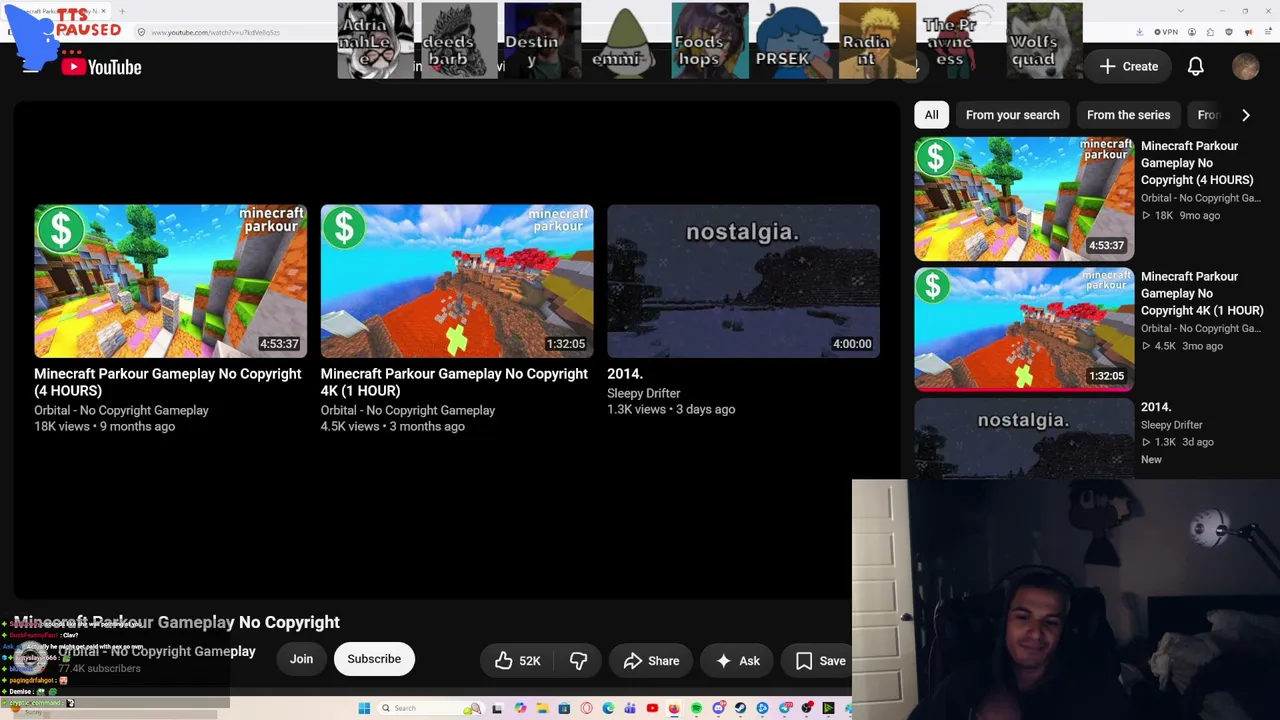
Task: Open the YouTube notifications bell
Action: (1195, 66)
